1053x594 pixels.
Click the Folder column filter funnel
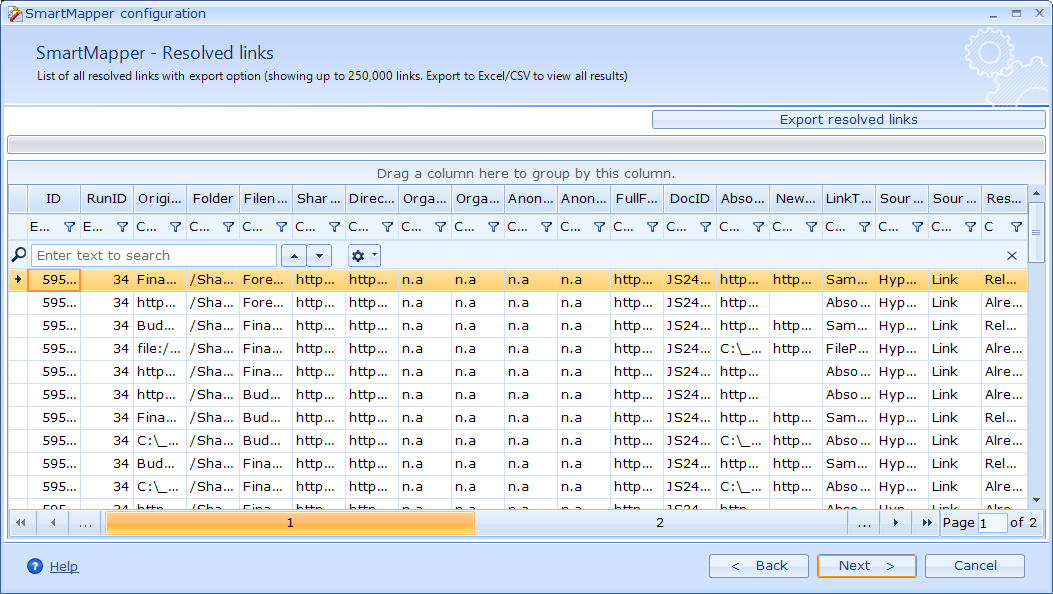tap(228, 227)
